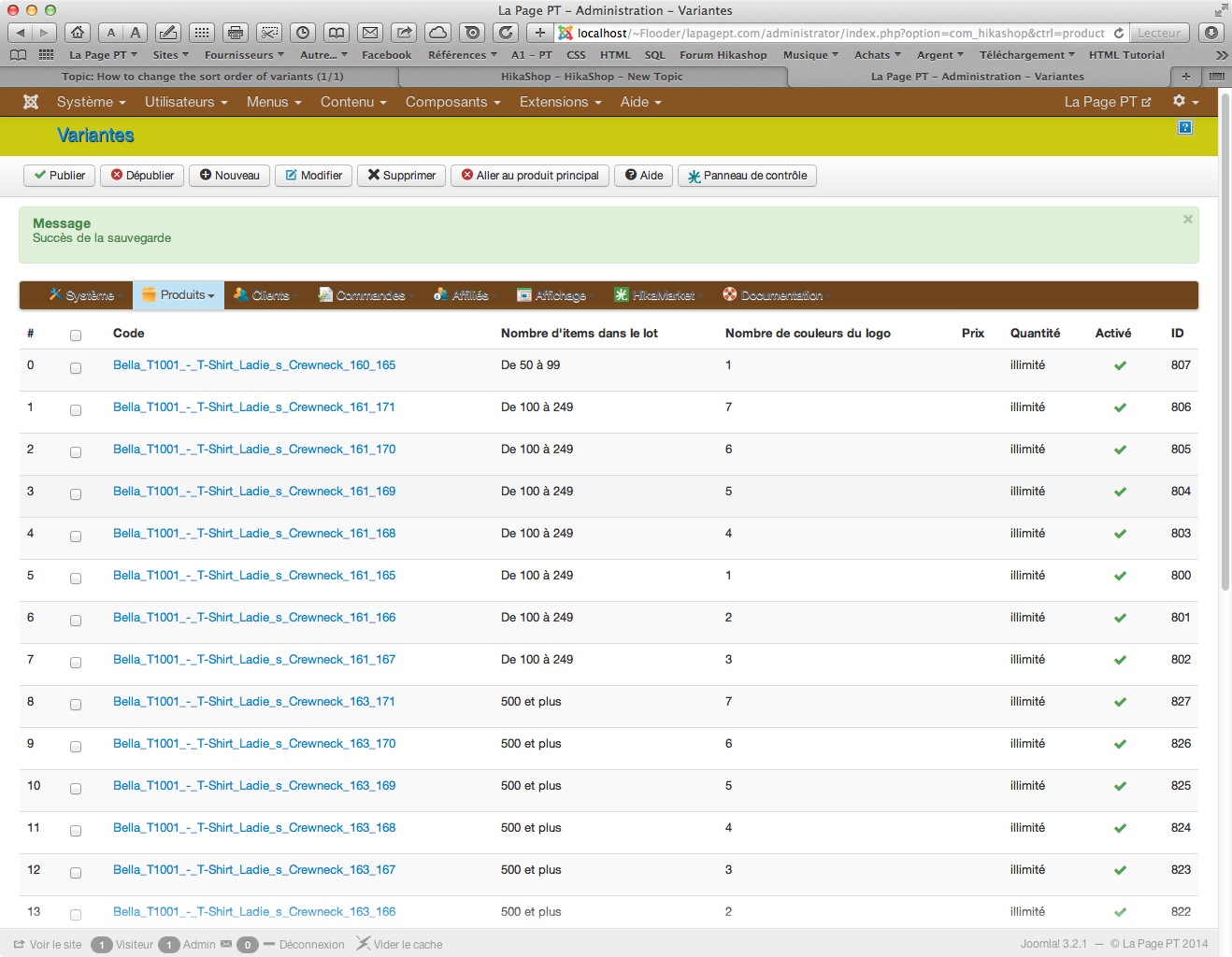Image resolution: width=1232 pixels, height=957 pixels.
Task: Expand the Système menu in Joomla top bar
Action: pos(91,102)
